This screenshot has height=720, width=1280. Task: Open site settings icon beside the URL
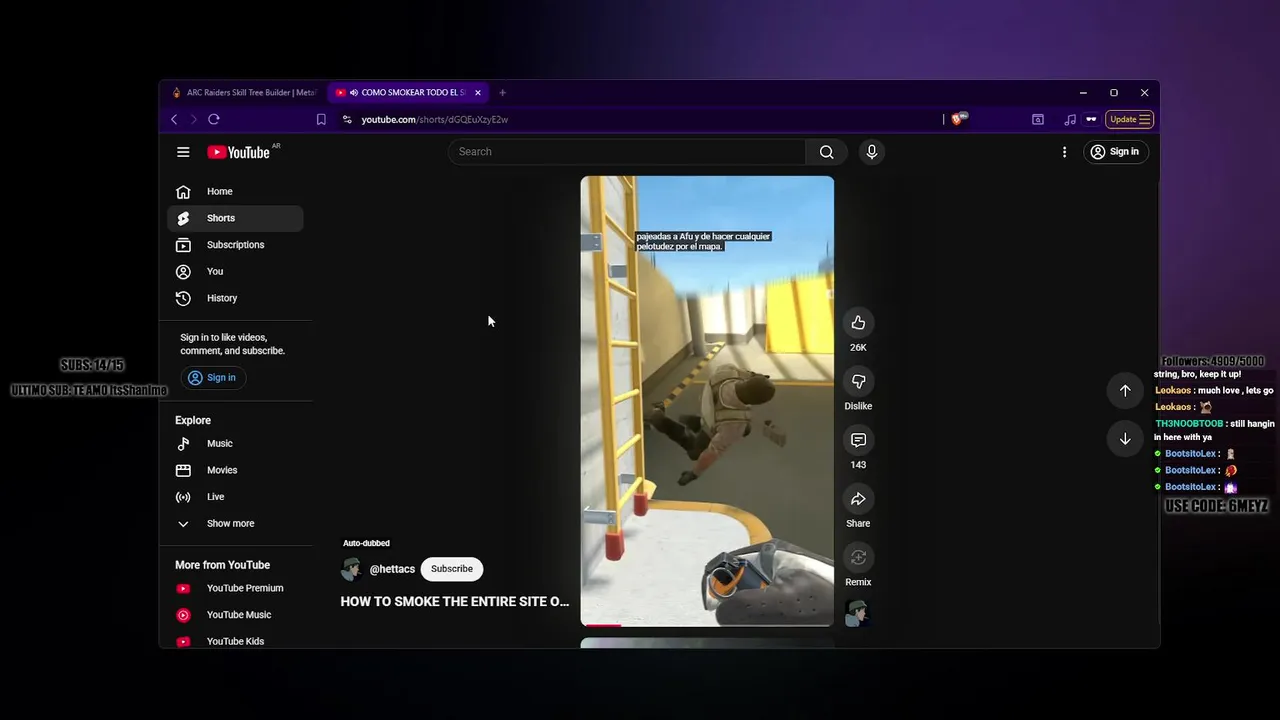[x=347, y=119]
